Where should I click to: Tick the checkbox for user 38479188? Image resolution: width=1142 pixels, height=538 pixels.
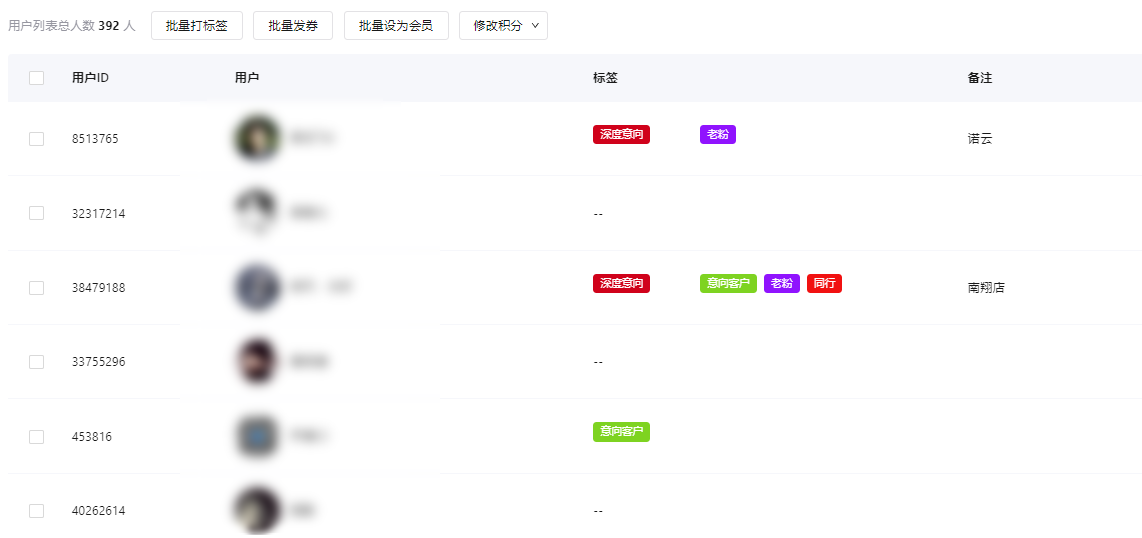tap(37, 288)
